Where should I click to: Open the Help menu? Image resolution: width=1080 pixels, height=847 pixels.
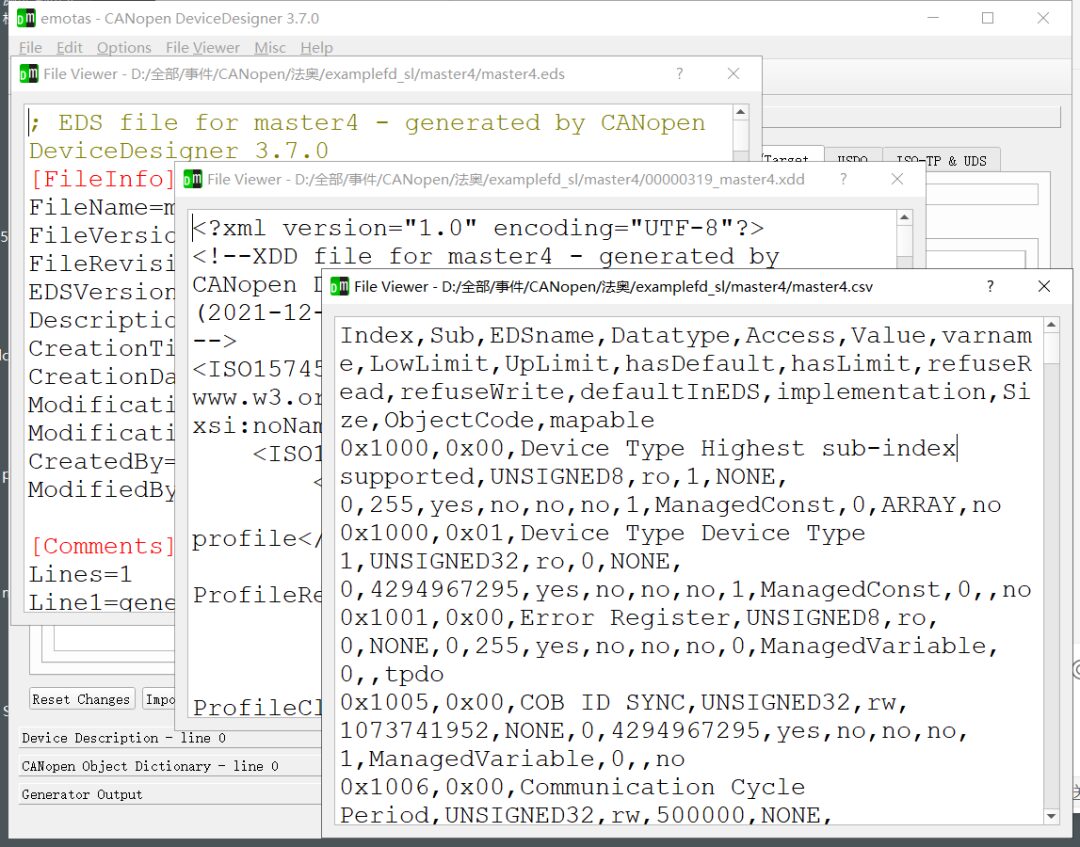click(316, 48)
